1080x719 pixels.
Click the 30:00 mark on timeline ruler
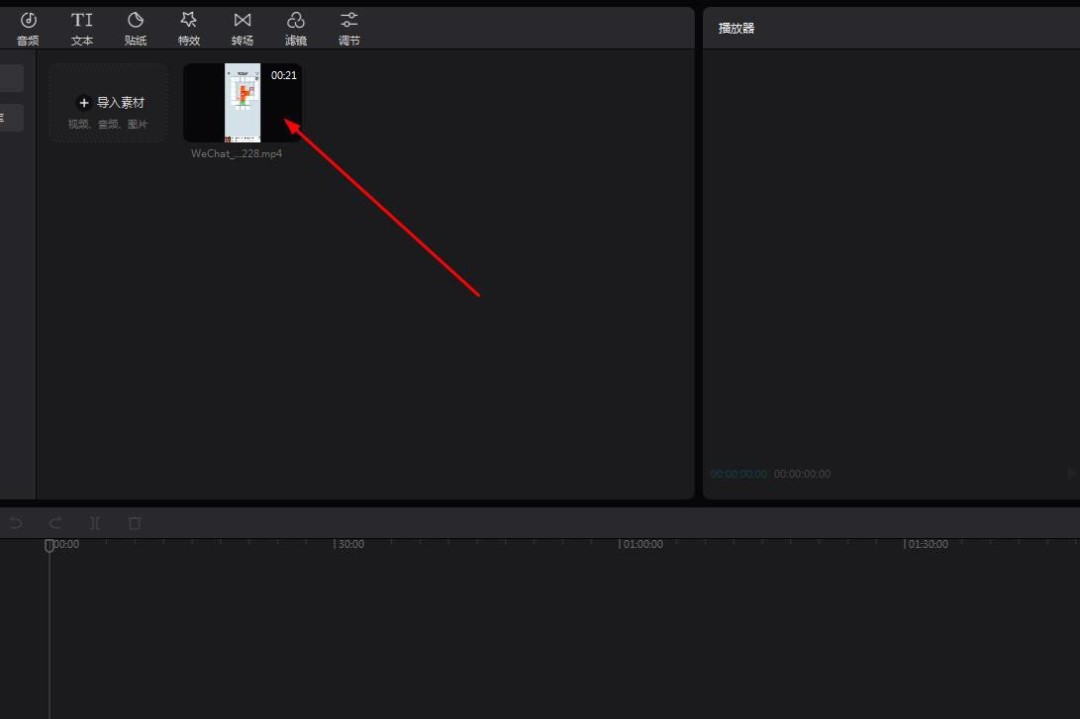(349, 545)
